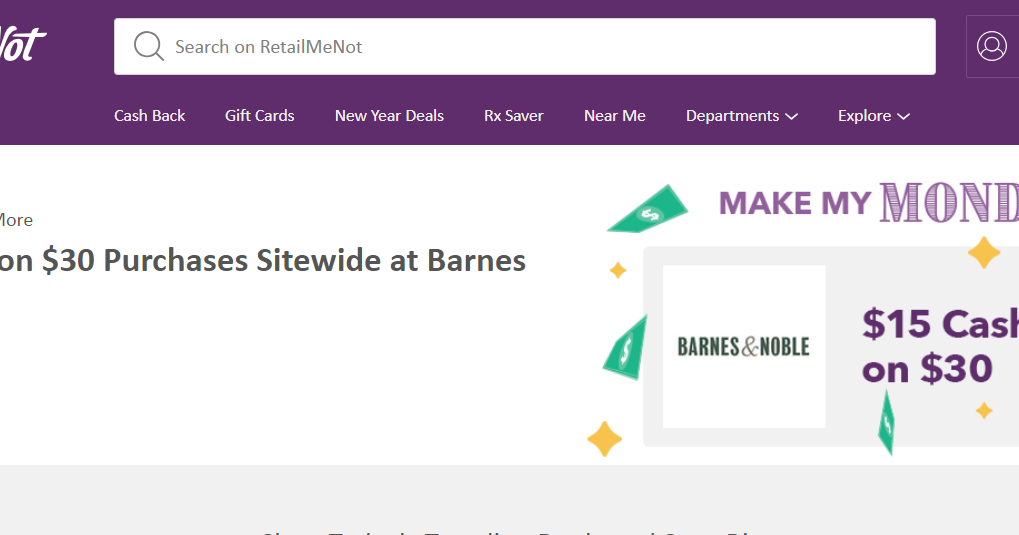
Task: Click the Barnes & Noble logo tile
Action: [744, 346]
